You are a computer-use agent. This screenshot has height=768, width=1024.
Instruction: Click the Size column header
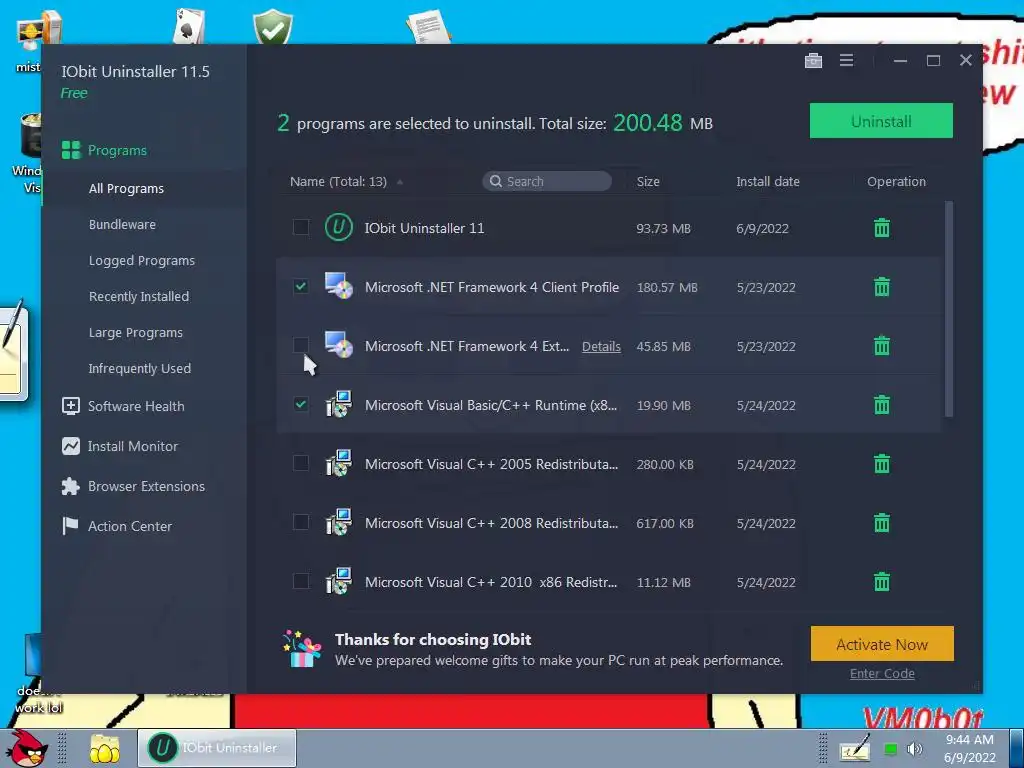click(x=648, y=182)
